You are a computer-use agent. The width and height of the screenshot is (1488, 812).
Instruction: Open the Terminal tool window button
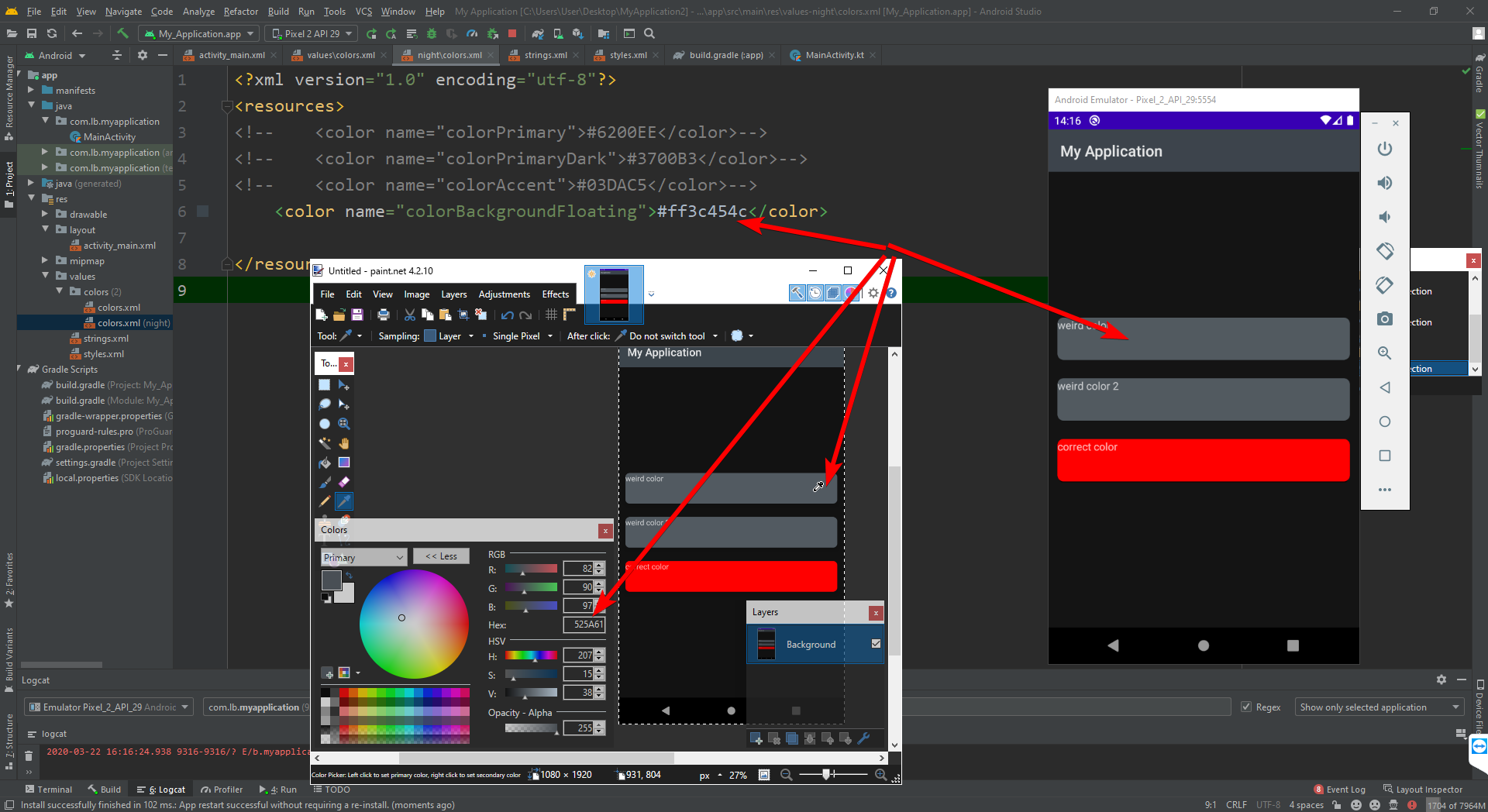(x=48, y=790)
